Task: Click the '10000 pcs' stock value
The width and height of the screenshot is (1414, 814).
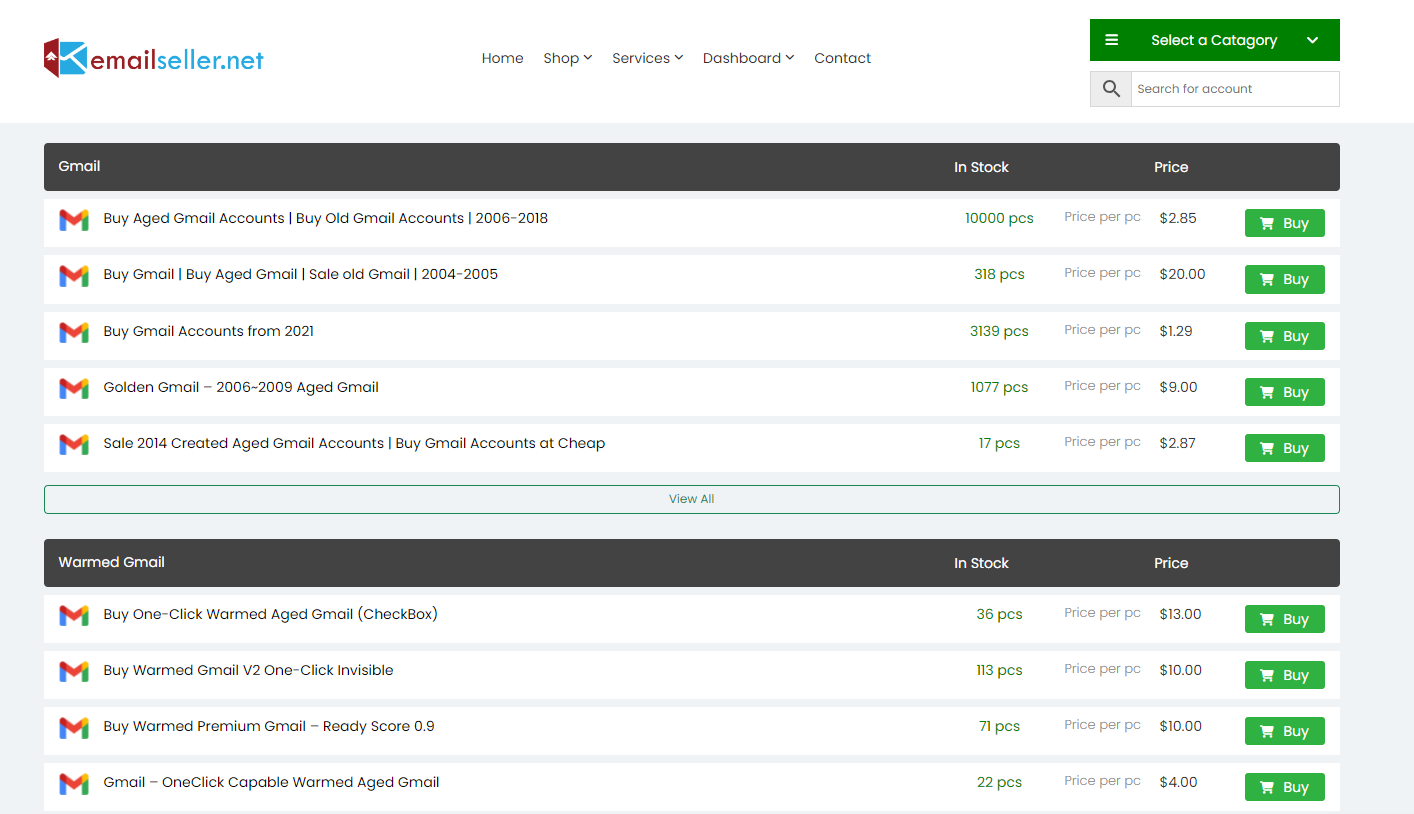Action: 999,218
